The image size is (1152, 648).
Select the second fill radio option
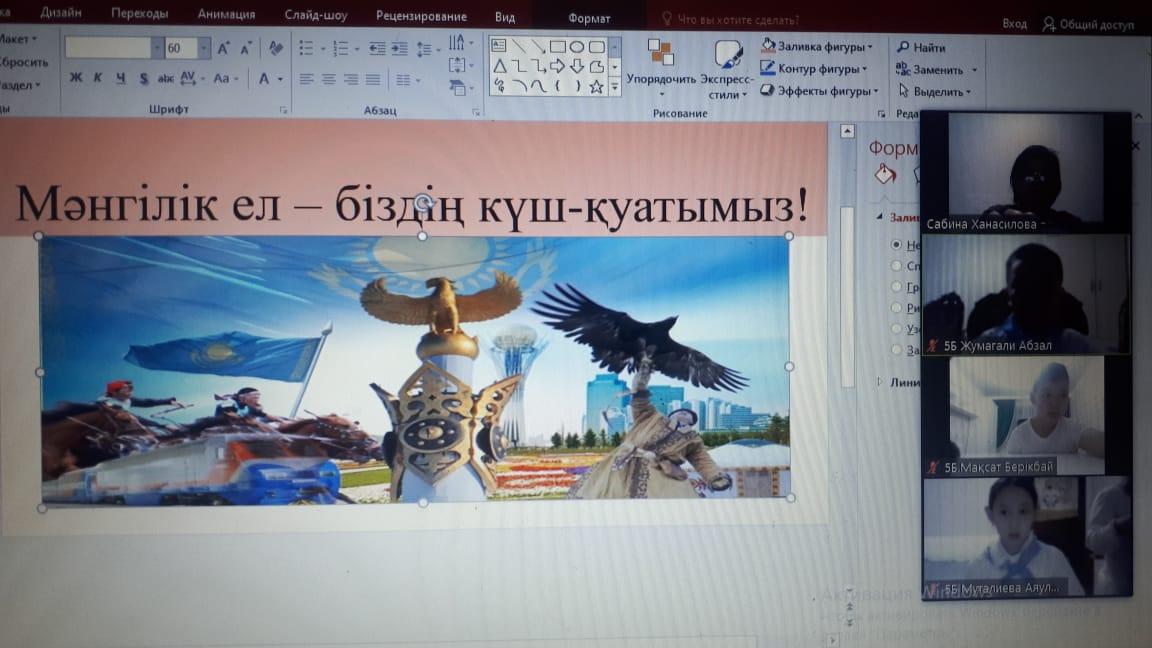pyautogui.click(x=896, y=266)
